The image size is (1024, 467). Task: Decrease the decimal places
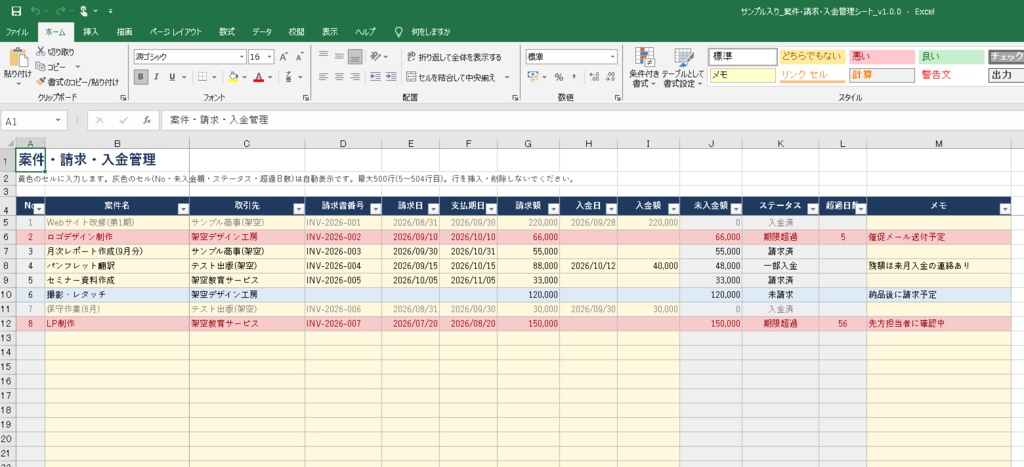(611, 77)
